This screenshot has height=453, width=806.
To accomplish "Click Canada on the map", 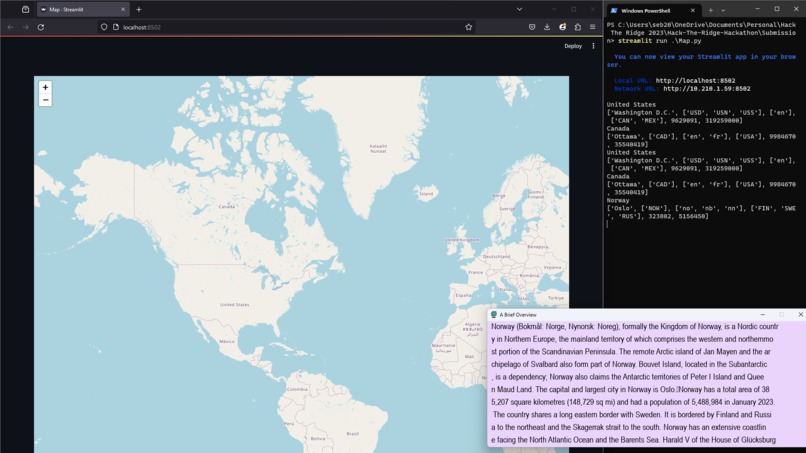I will tap(227, 207).
